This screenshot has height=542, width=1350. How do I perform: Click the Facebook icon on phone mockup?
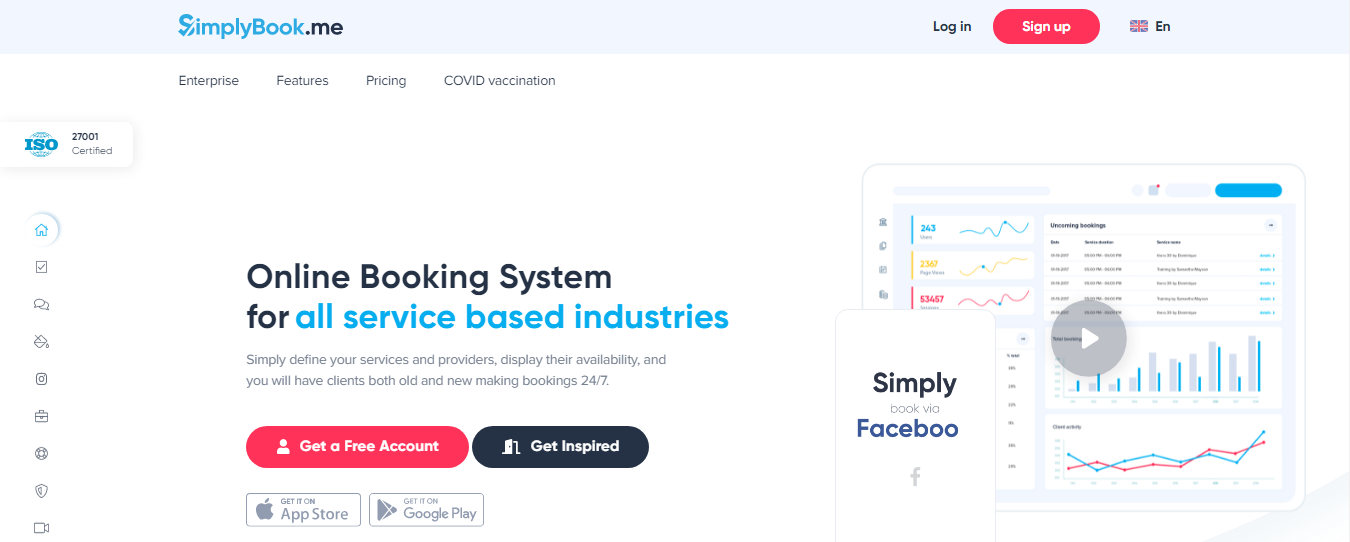click(x=914, y=477)
